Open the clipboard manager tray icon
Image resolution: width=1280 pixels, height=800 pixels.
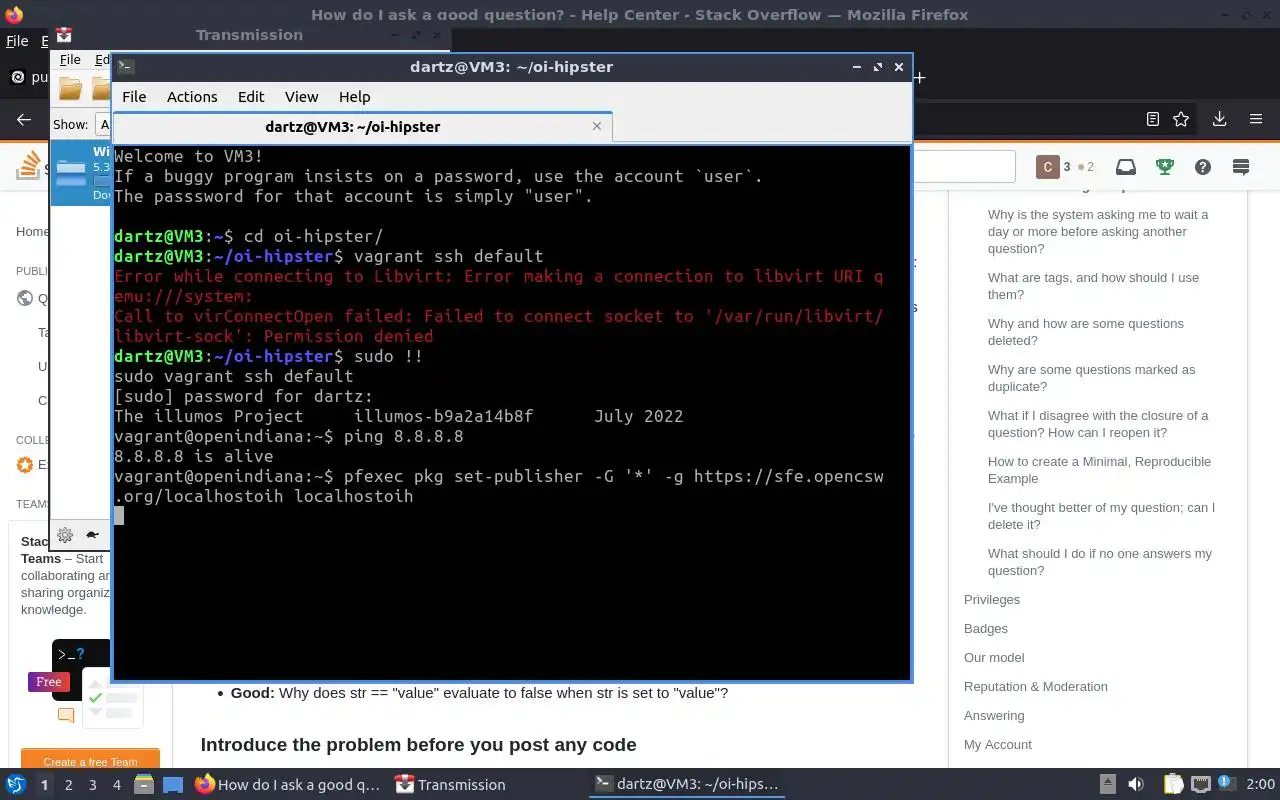pyautogui.click(x=1173, y=785)
